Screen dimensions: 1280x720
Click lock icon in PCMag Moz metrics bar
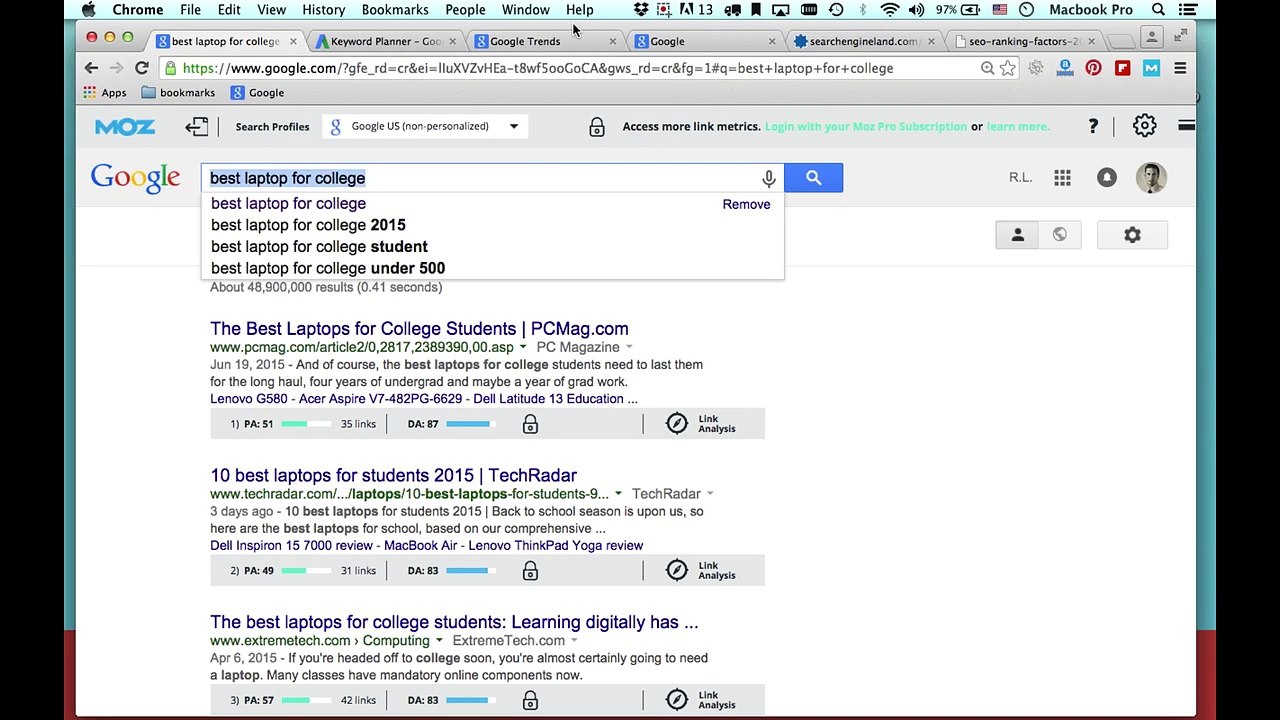530,424
